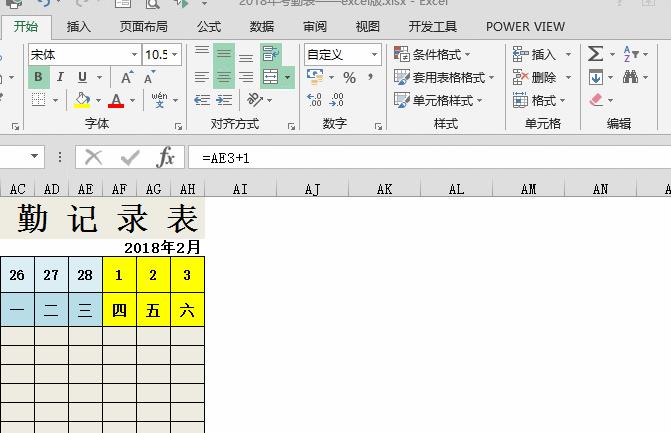Open underline style dropdown arrow
This screenshot has height=433, width=671.
point(99,77)
